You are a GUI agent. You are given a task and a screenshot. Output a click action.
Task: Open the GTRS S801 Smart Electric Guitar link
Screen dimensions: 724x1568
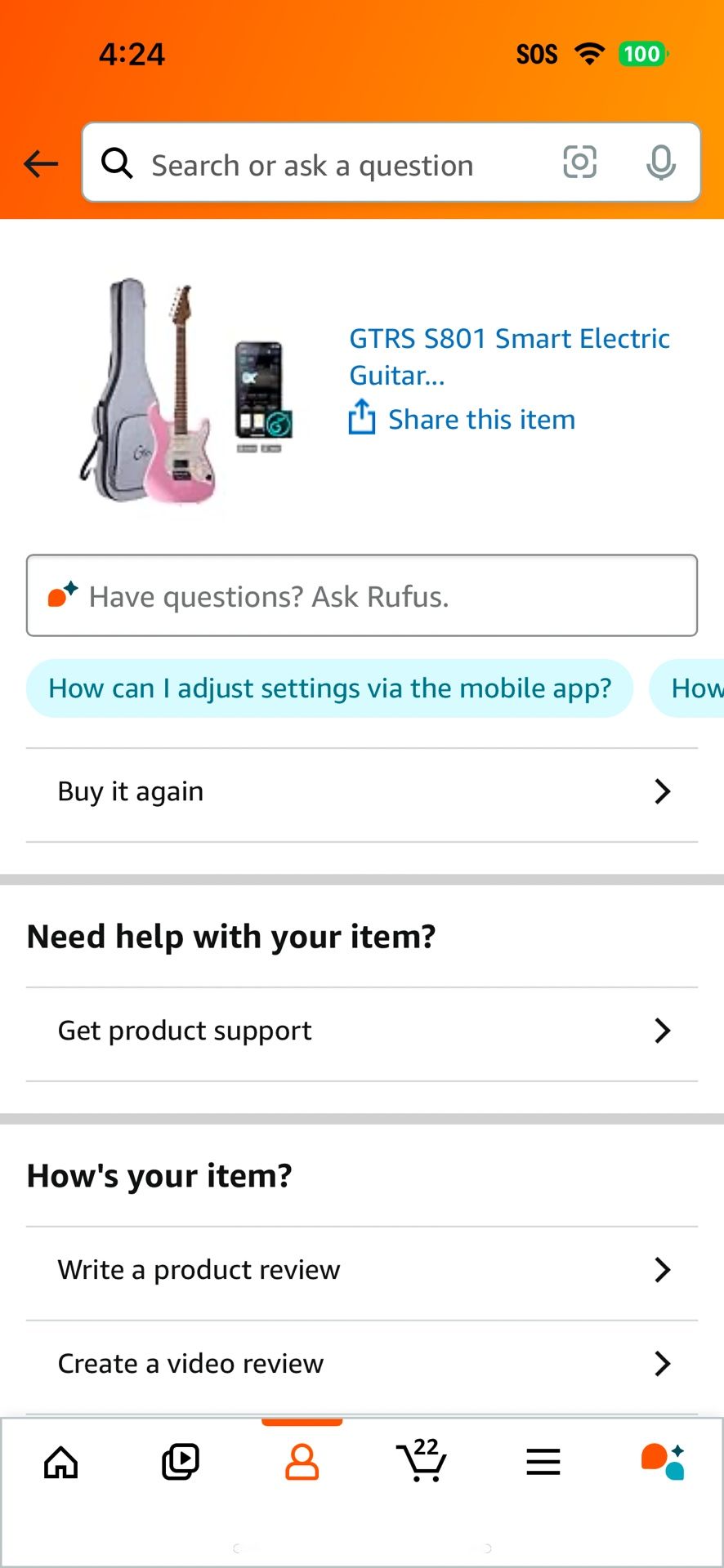pyautogui.click(x=509, y=356)
